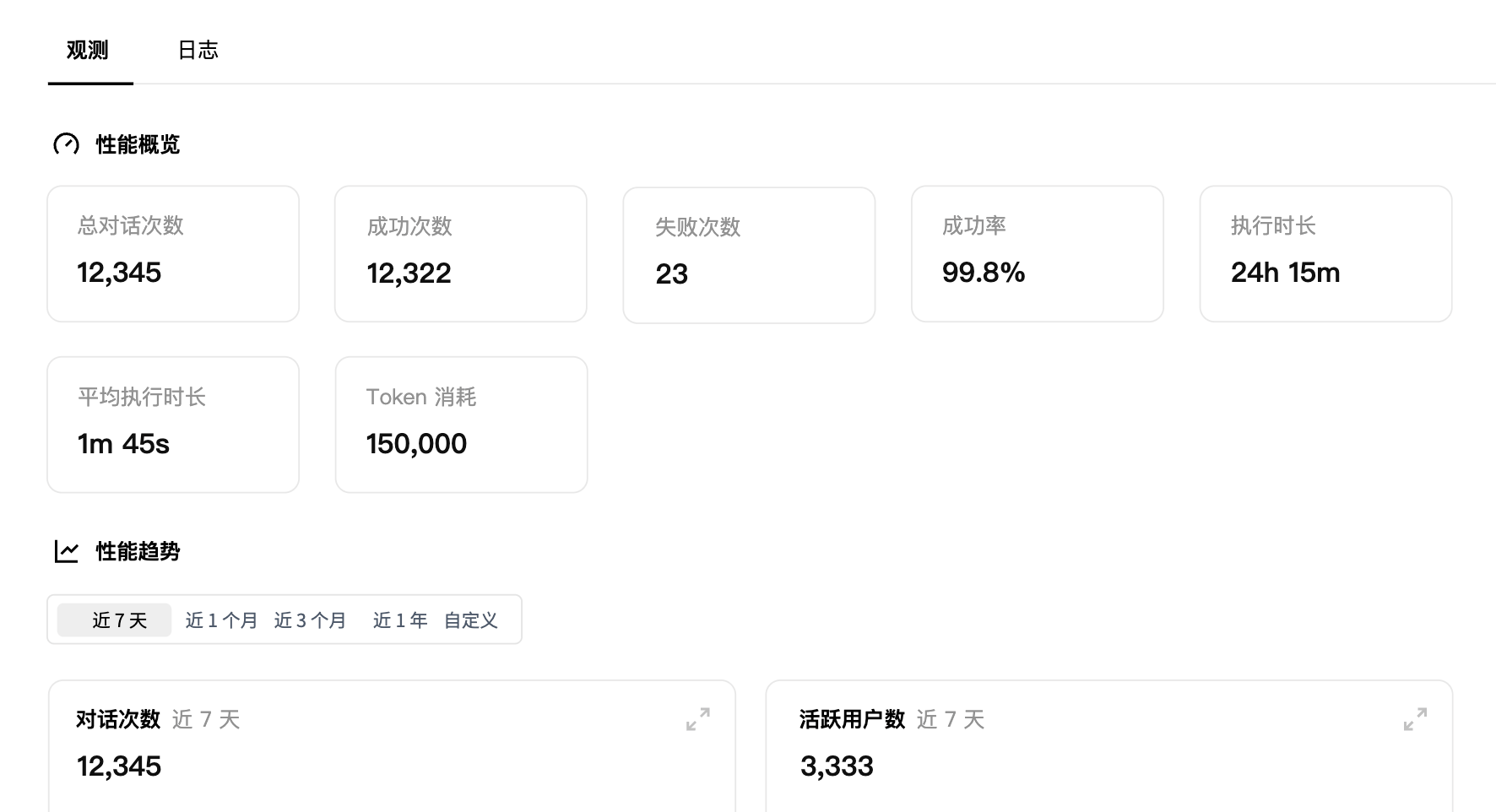This screenshot has height=812, width=1496.
Task: Click the 对话次数 chart title
Action: pos(118,719)
